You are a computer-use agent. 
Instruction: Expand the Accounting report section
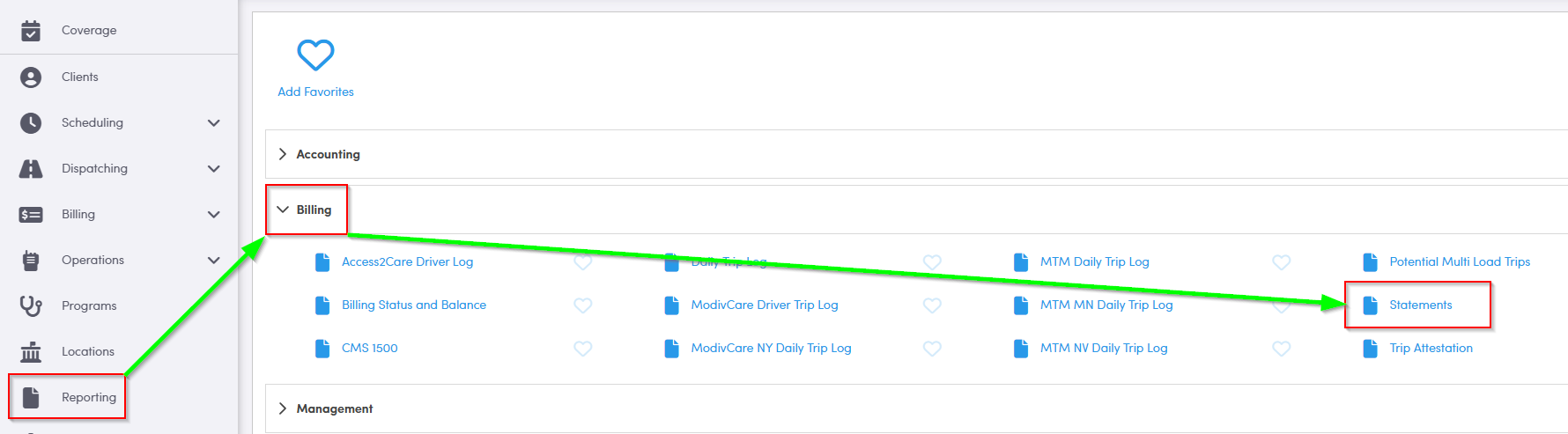(x=283, y=154)
